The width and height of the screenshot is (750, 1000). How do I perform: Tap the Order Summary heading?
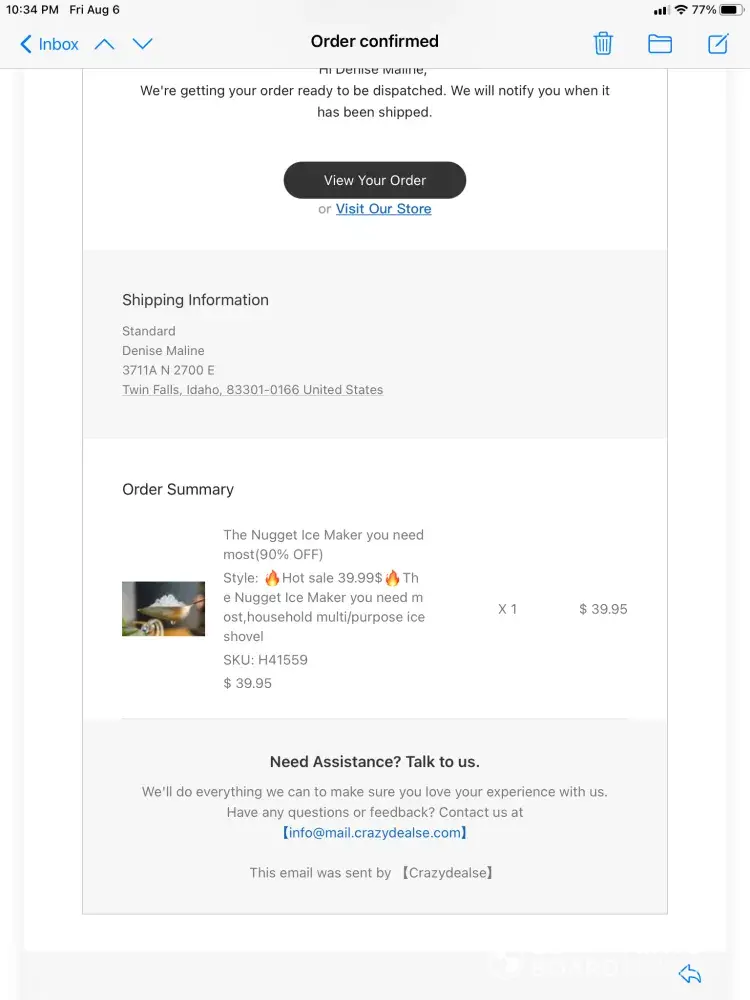pyautogui.click(x=178, y=489)
